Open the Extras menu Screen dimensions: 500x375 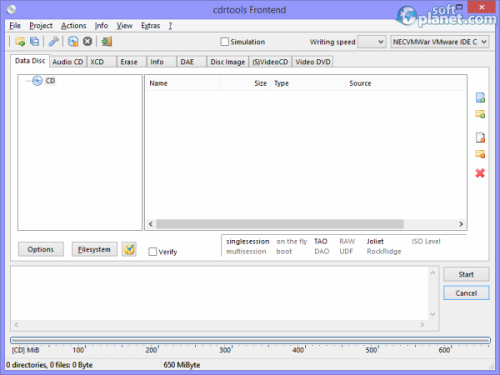tap(150, 26)
